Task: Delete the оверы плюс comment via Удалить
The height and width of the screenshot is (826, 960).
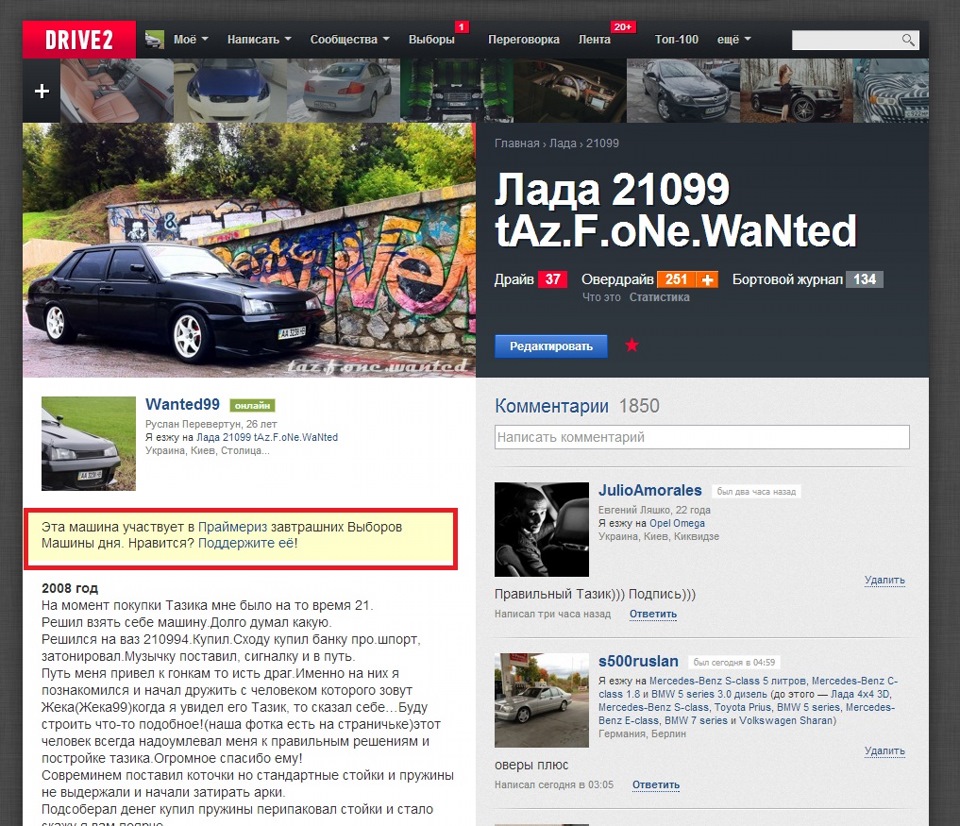Action: pos(885,751)
